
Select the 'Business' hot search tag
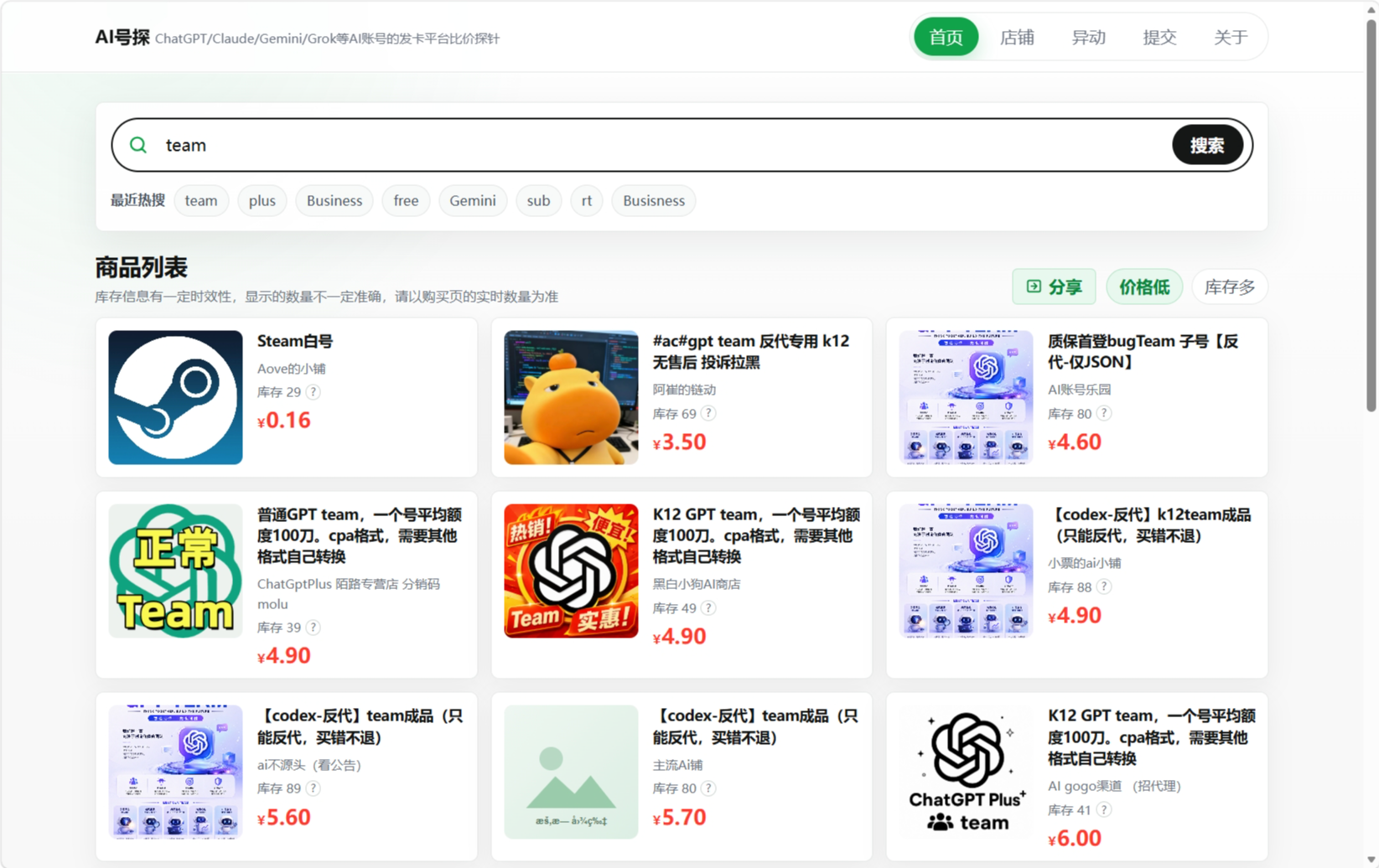pos(334,200)
